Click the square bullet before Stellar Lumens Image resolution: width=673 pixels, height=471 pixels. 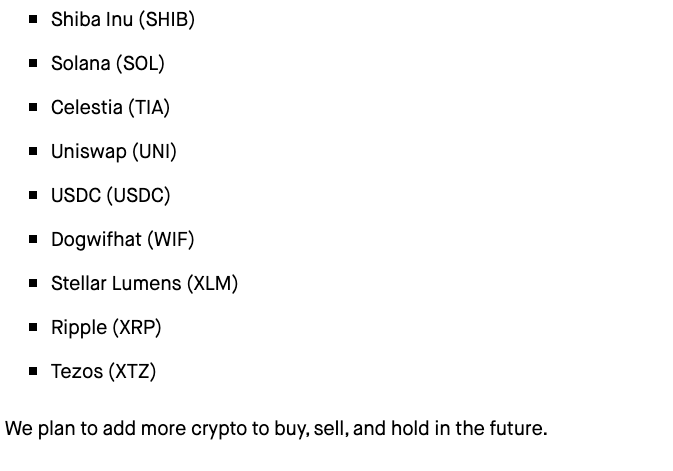point(34,283)
